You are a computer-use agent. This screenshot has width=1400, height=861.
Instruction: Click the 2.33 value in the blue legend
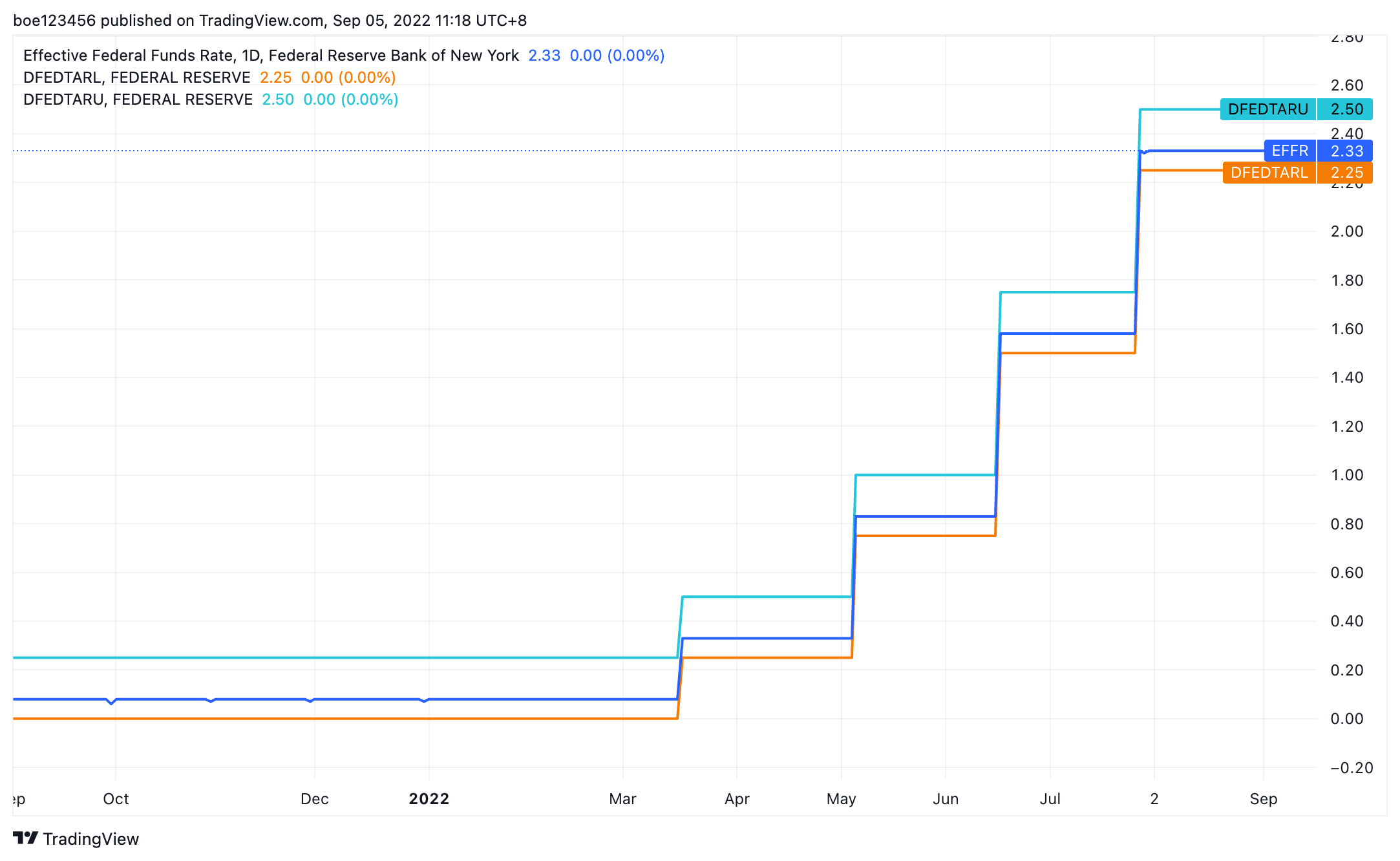pyautogui.click(x=544, y=56)
